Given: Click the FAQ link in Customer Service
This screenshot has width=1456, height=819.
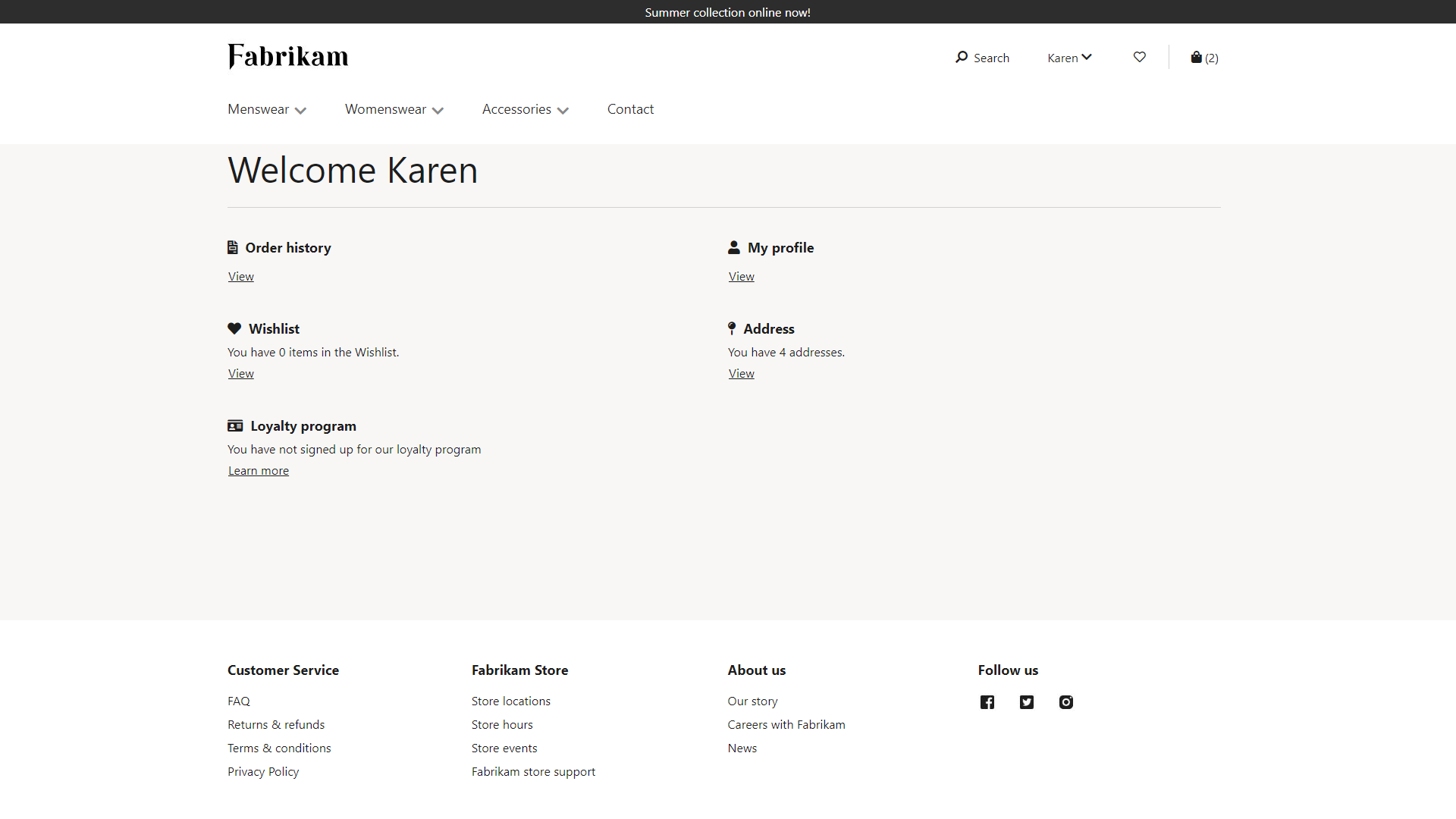Looking at the screenshot, I should [238, 700].
